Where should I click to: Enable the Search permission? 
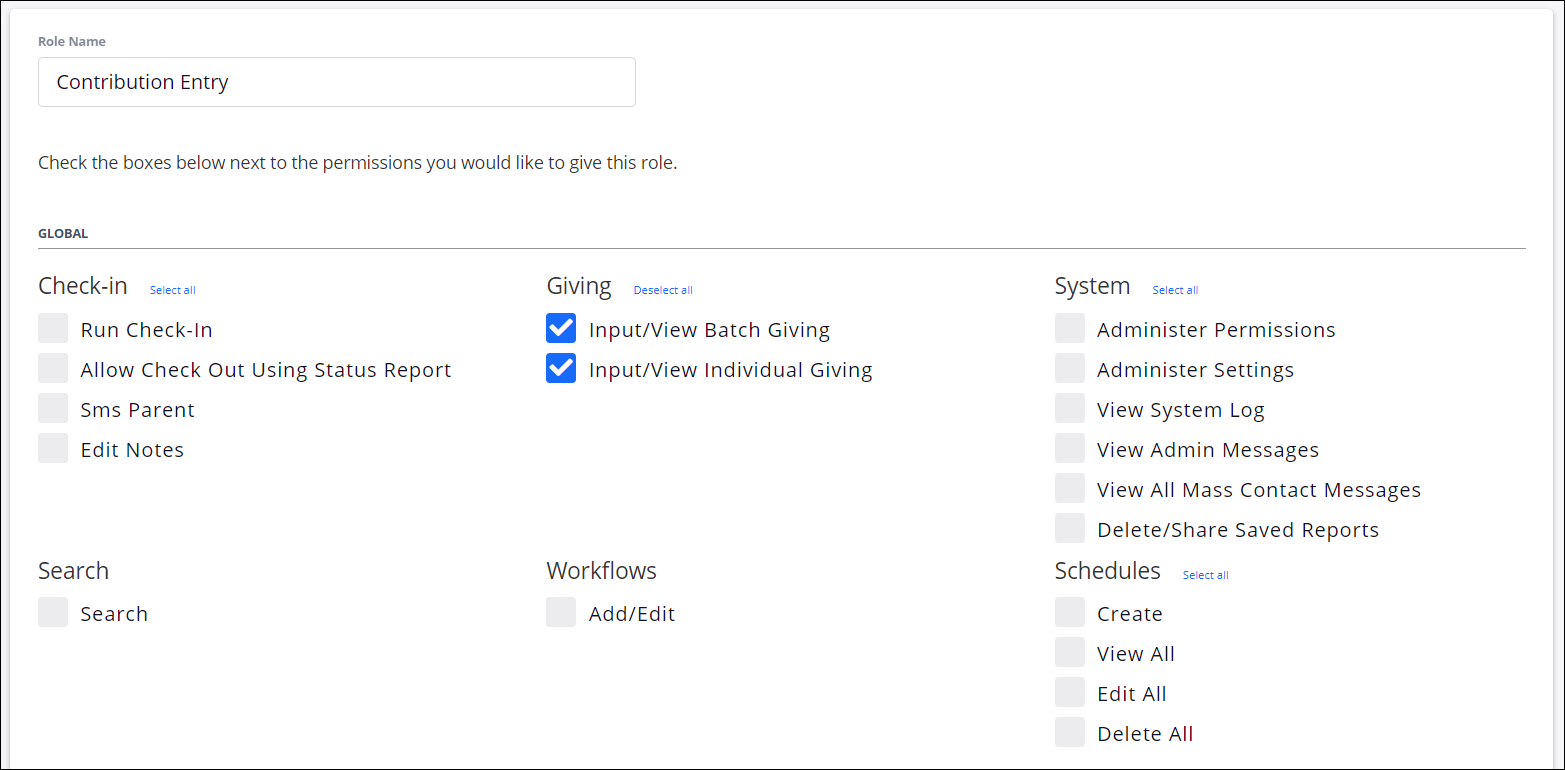53,612
